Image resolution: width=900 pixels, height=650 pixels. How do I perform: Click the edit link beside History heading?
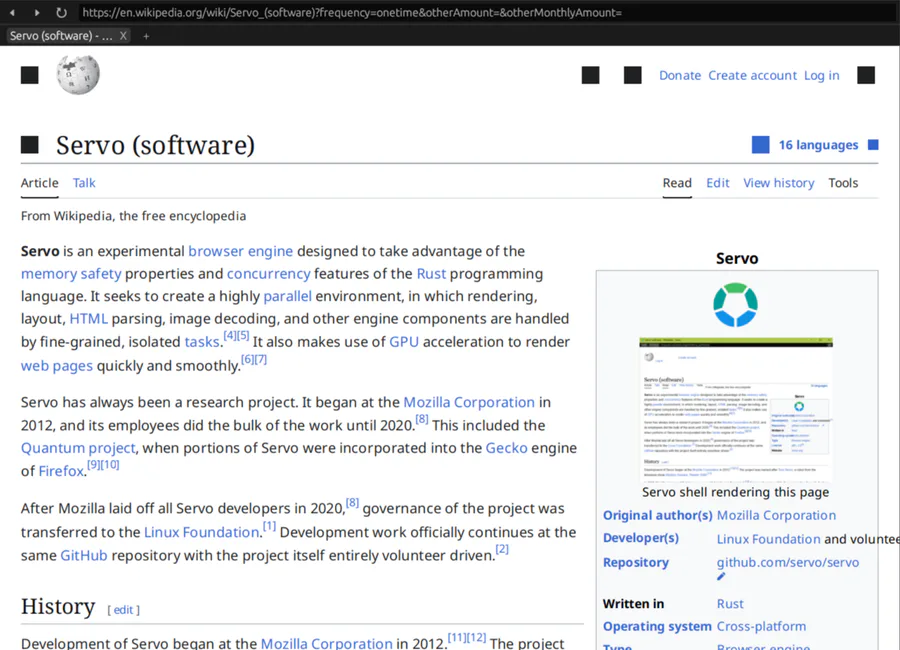123,610
